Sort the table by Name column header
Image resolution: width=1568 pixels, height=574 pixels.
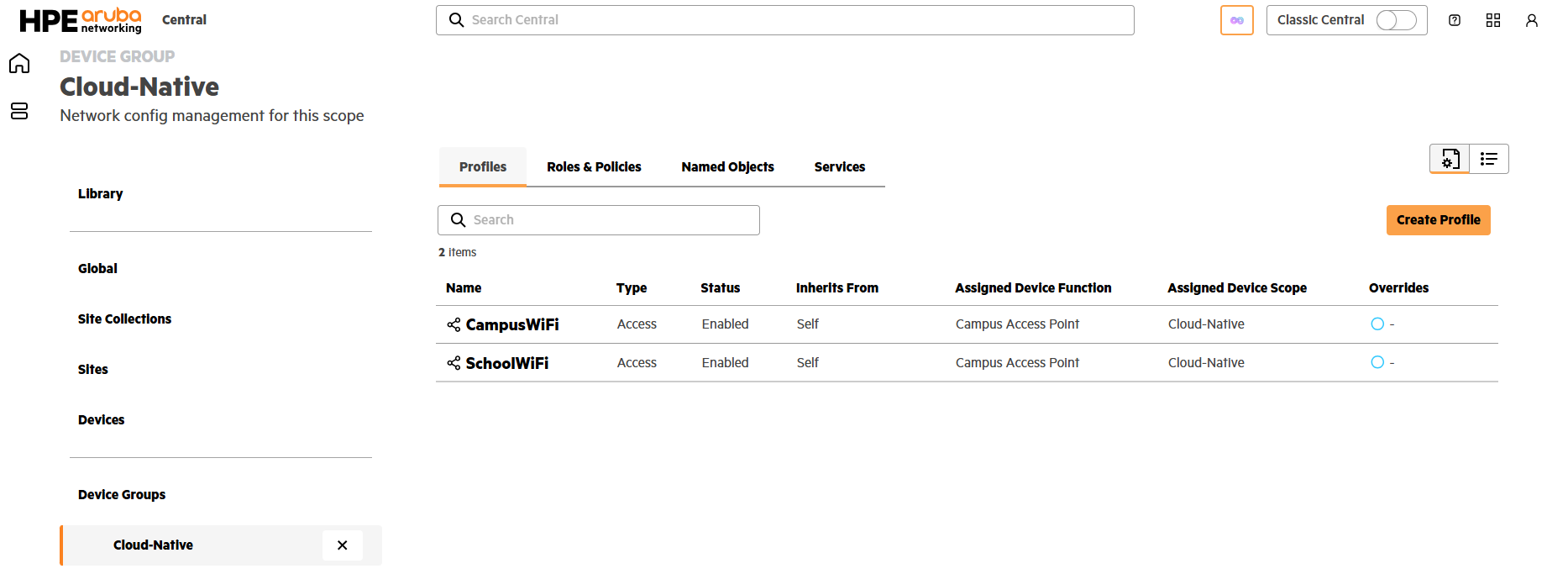point(464,288)
